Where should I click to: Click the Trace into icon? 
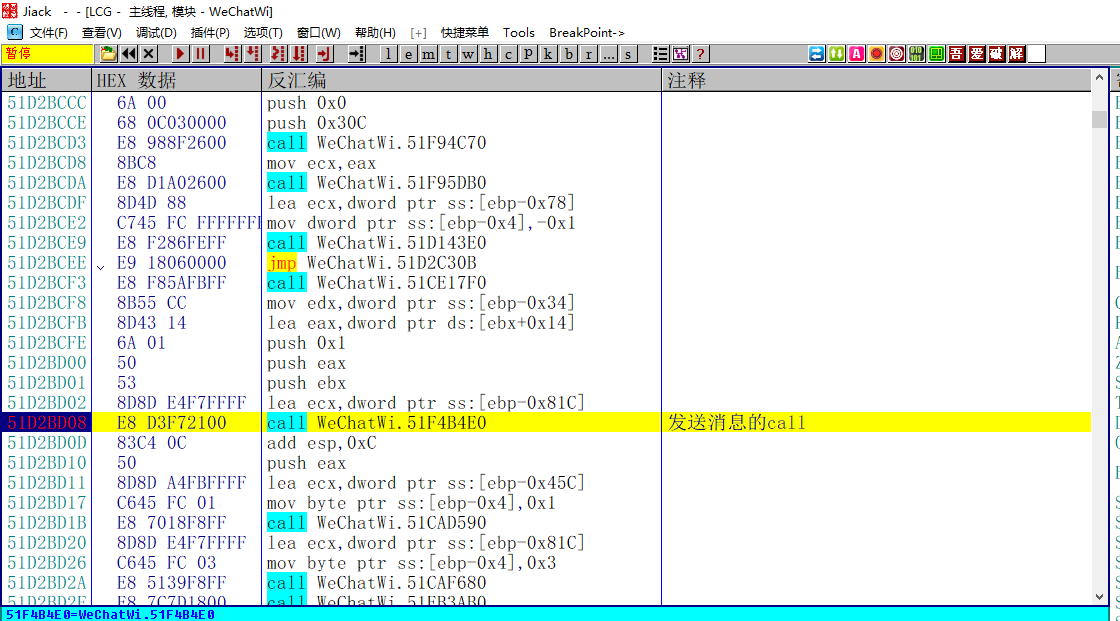tap(279, 54)
